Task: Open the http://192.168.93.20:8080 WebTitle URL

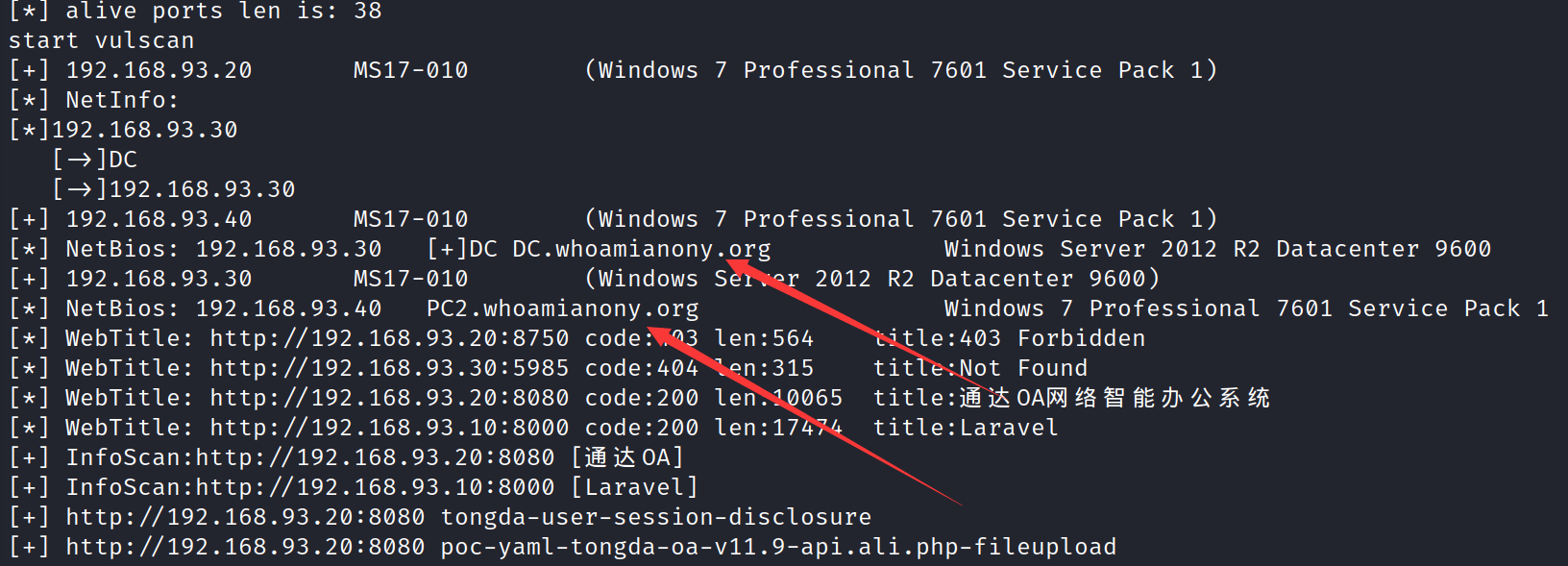Action: (x=389, y=398)
